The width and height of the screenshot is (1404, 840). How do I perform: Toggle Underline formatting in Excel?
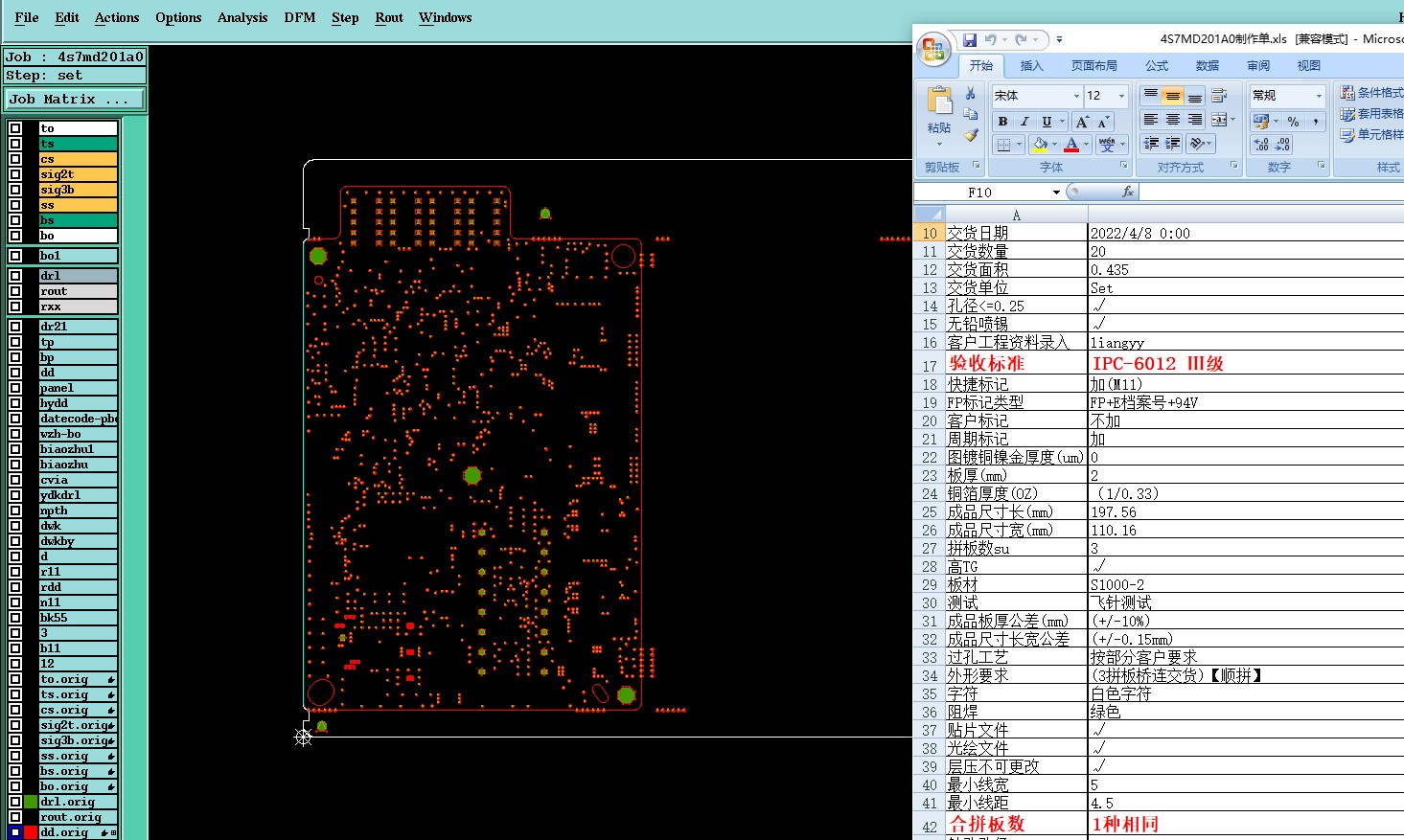tap(1047, 122)
